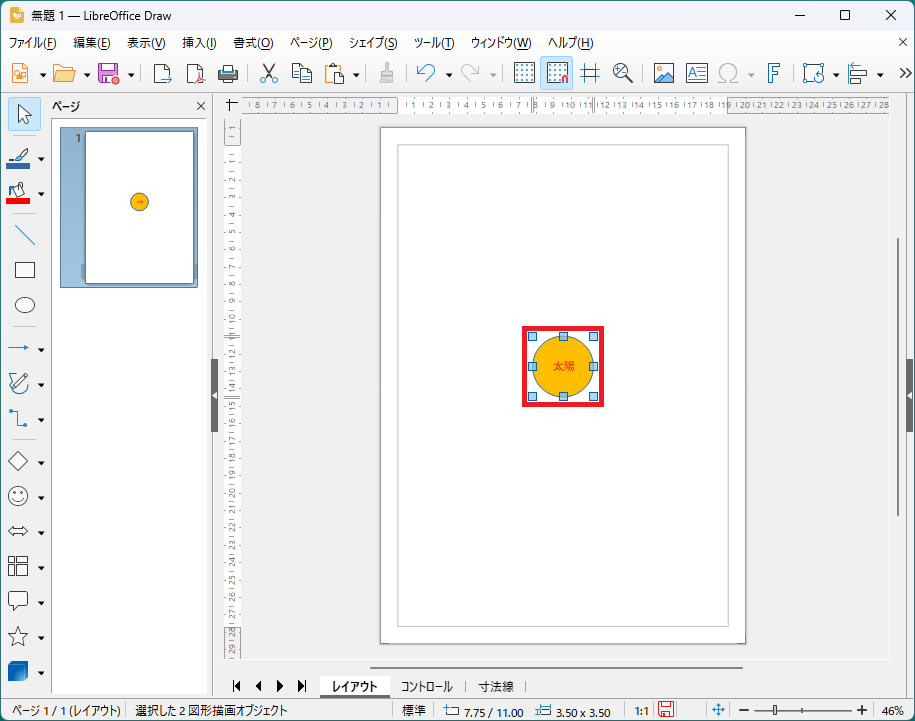Image resolution: width=915 pixels, height=721 pixels.
Task: Select the Line drawing tool
Action: click(25, 236)
